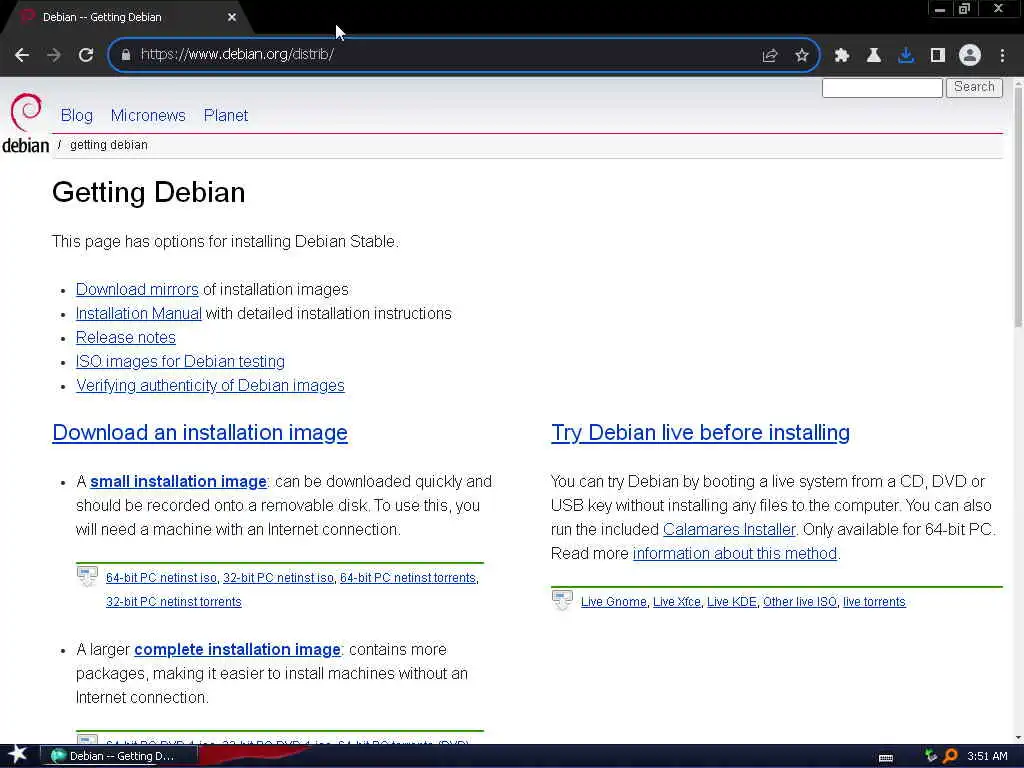
Task: Click the lock icon in address bar
Action: point(125,55)
